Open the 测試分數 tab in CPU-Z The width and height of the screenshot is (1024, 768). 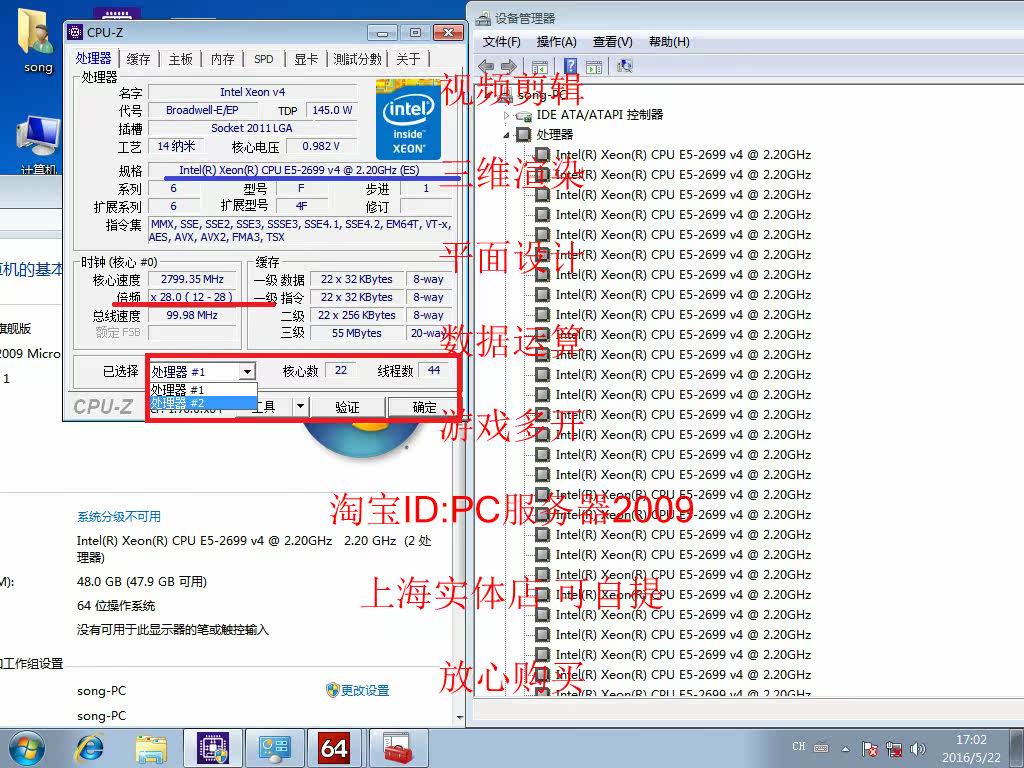tap(357, 59)
